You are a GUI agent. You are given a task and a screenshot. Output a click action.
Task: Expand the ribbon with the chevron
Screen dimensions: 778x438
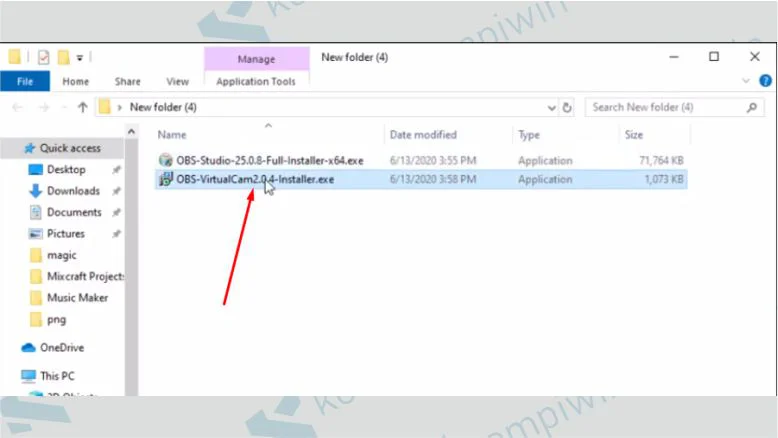click(x=747, y=81)
